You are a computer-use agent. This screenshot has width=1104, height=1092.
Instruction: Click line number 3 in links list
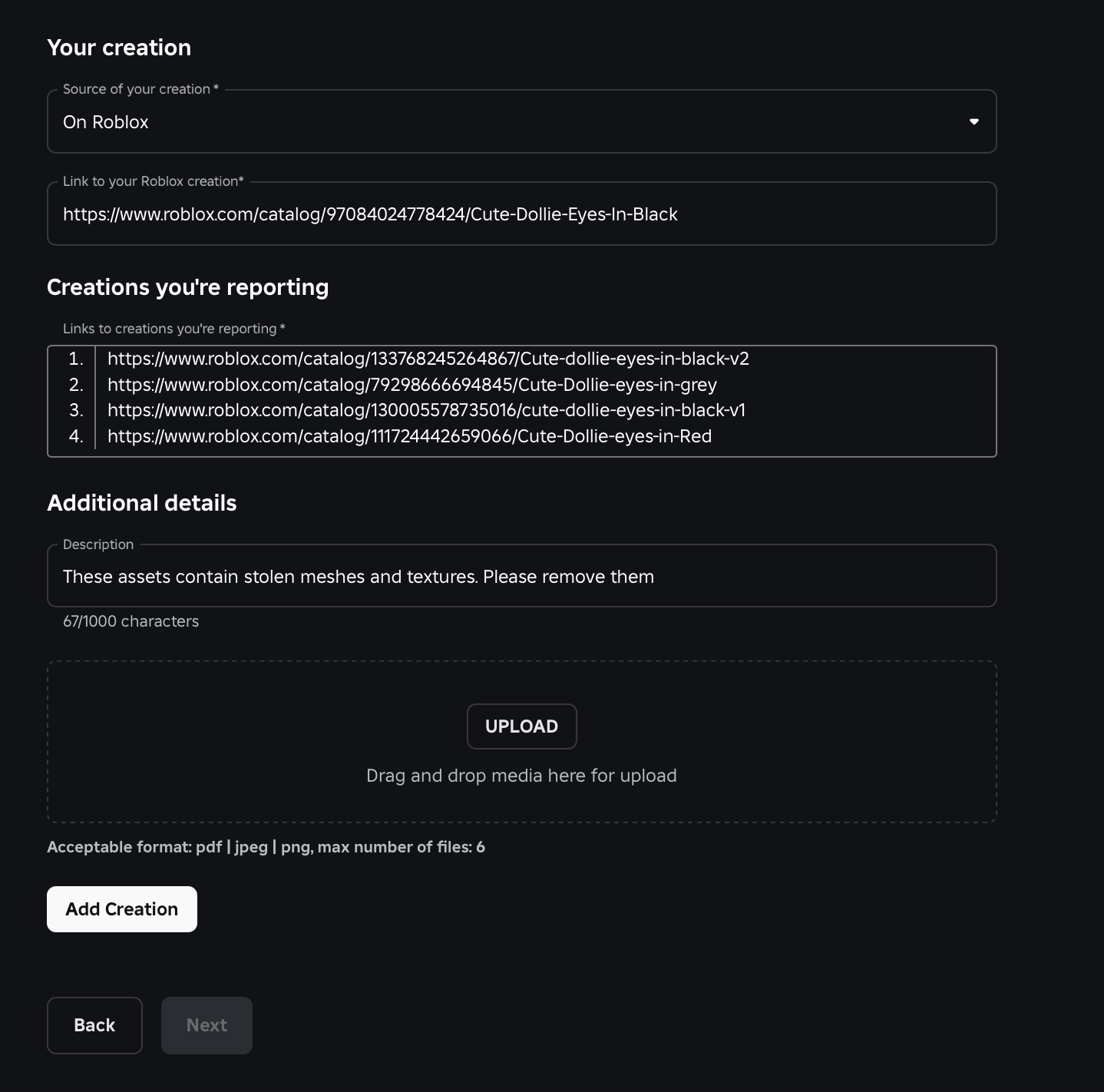pos(75,410)
